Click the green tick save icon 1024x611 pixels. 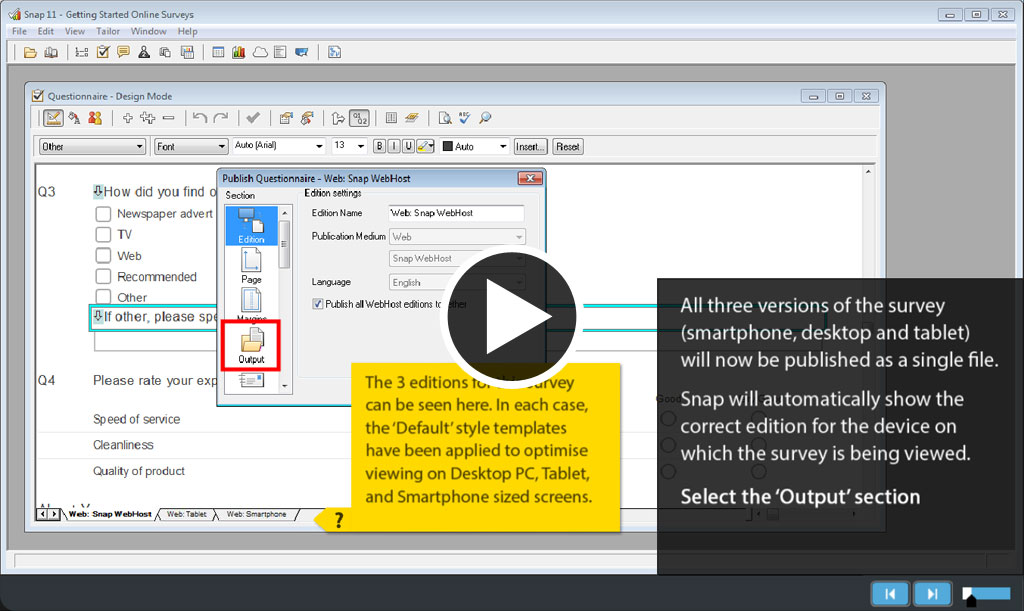pos(253,118)
